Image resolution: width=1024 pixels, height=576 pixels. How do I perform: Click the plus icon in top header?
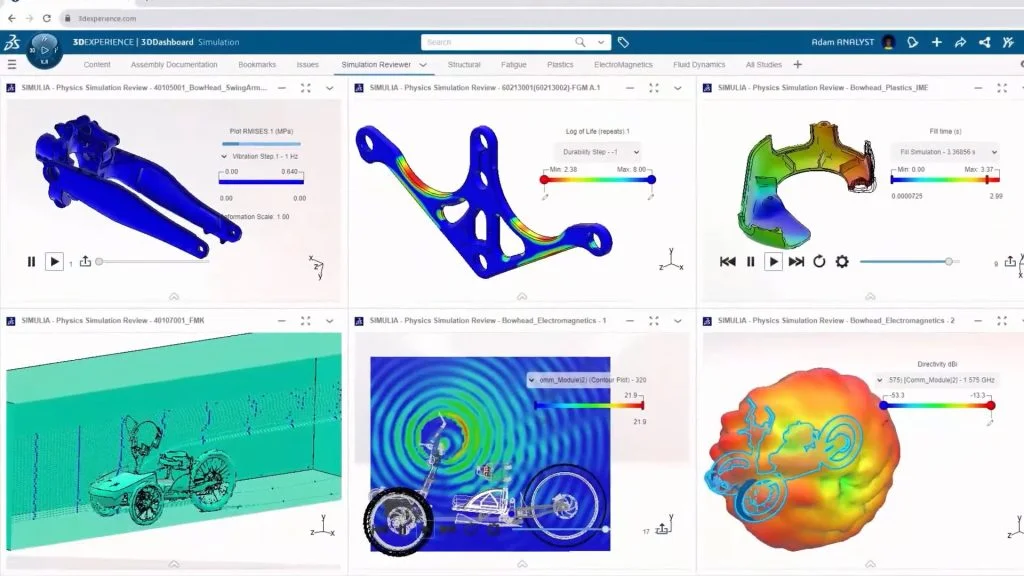coord(936,42)
